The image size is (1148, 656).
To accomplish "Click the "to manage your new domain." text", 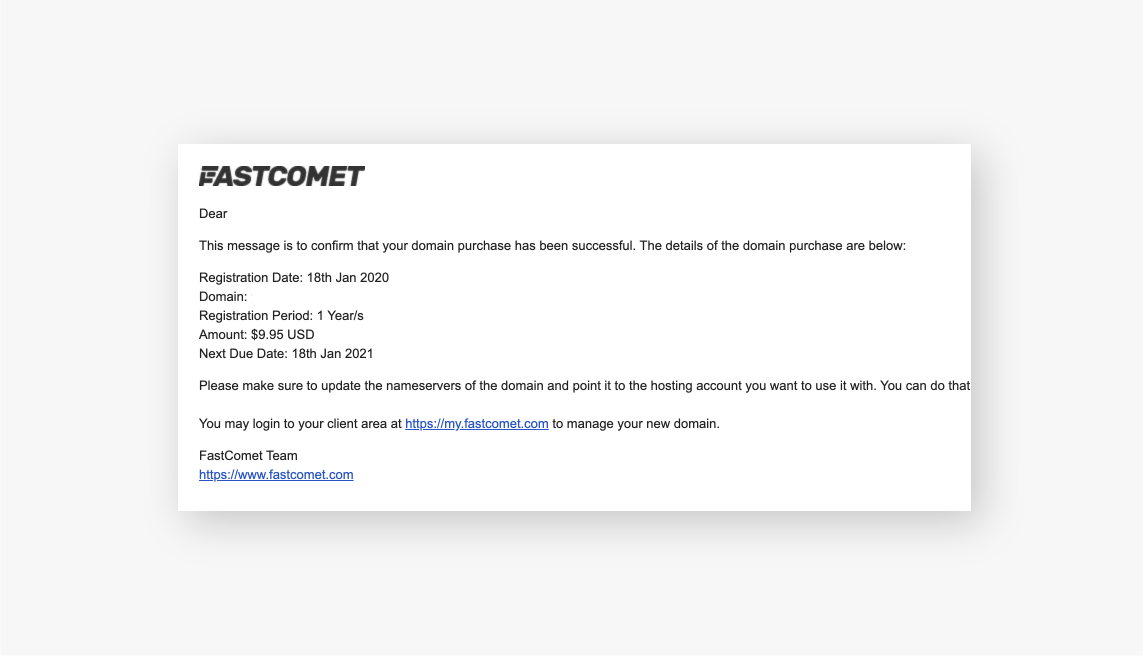I will click(x=636, y=424).
